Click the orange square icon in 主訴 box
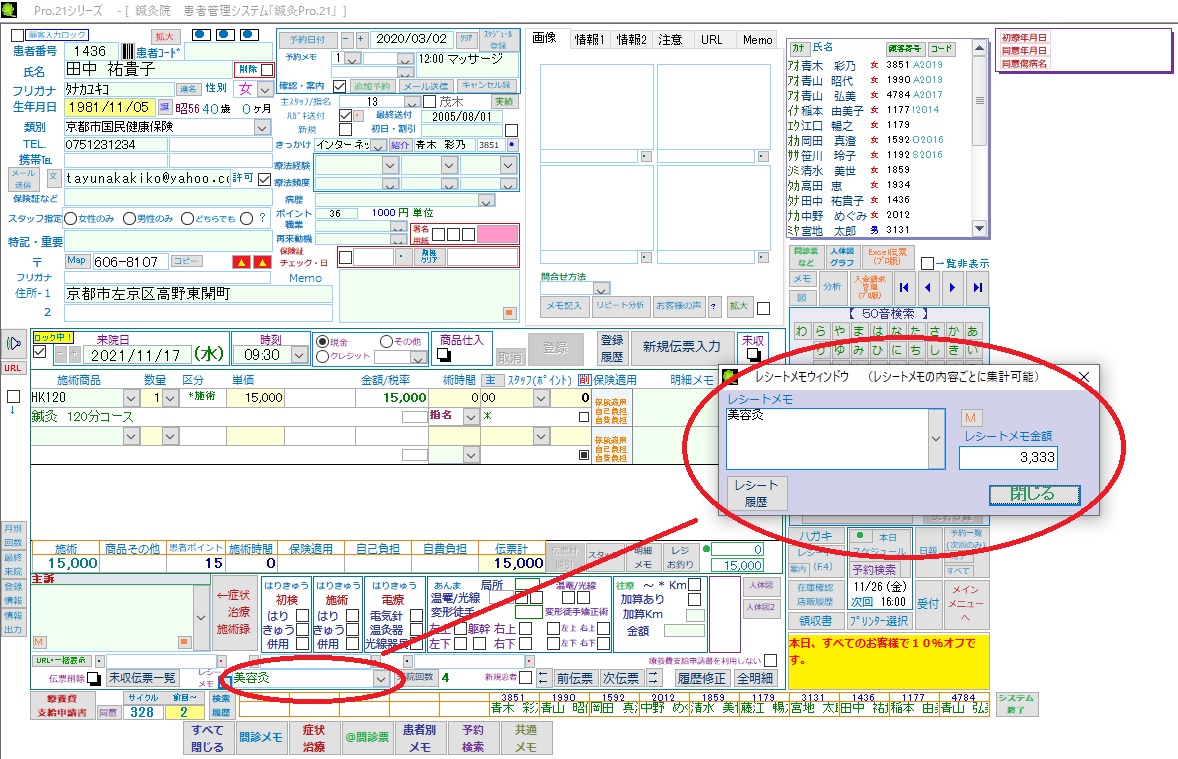This screenshot has height=759, width=1178. point(183,642)
